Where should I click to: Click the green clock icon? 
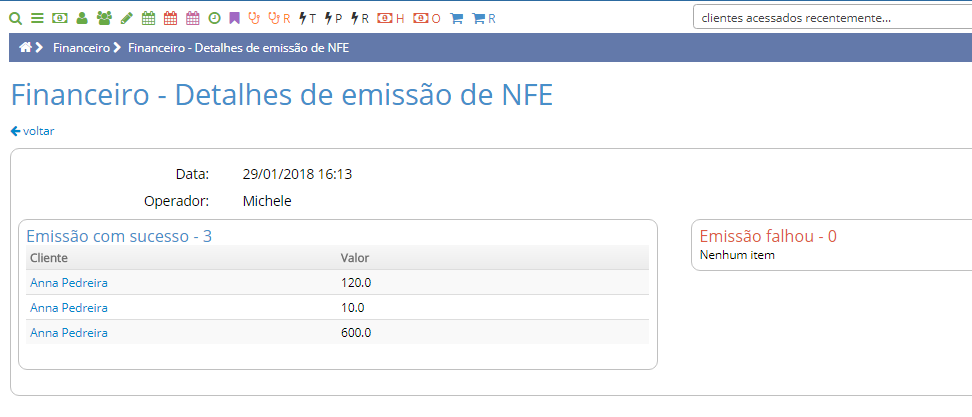click(x=214, y=18)
